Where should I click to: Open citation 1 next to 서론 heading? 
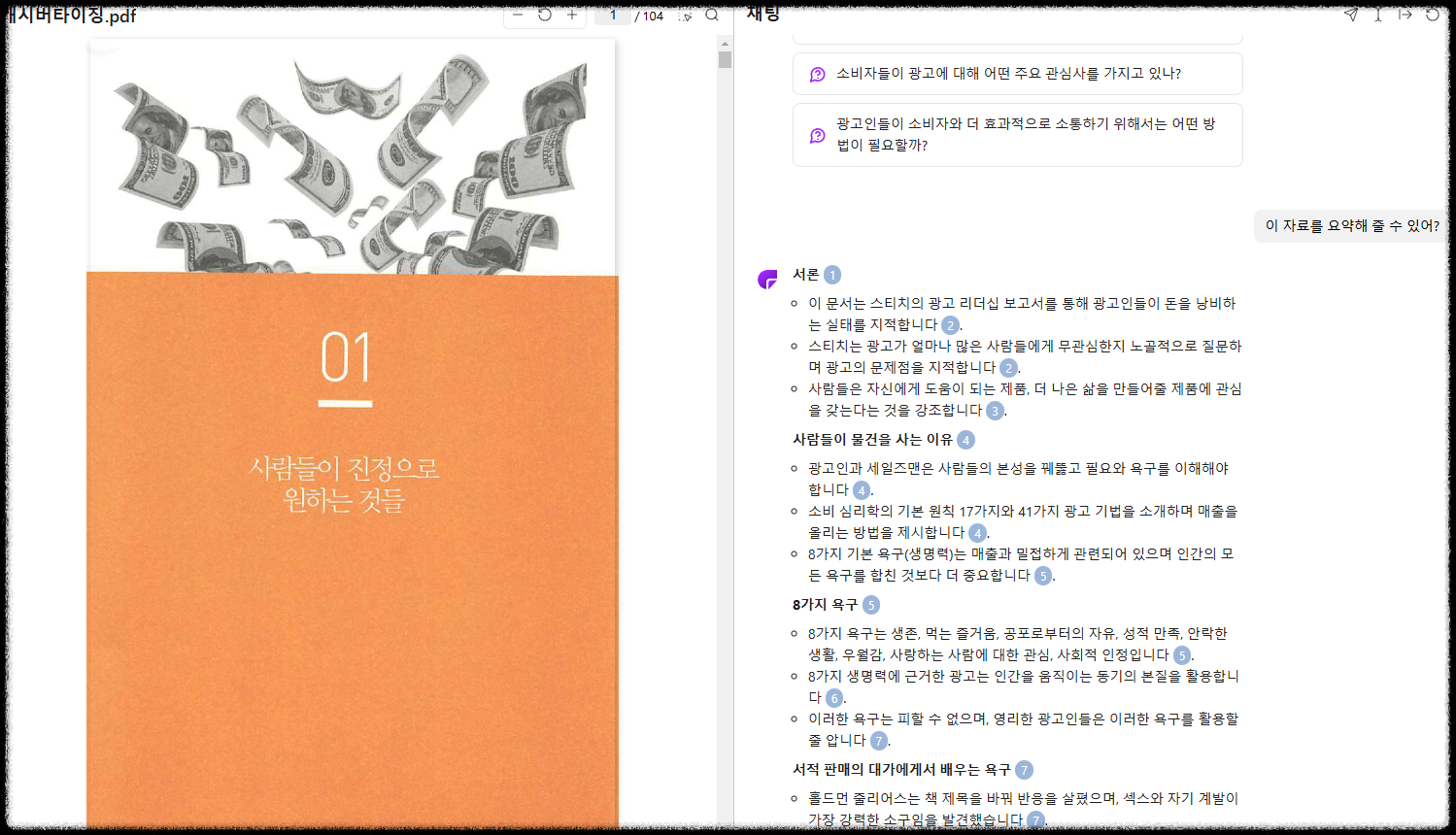(832, 275)
